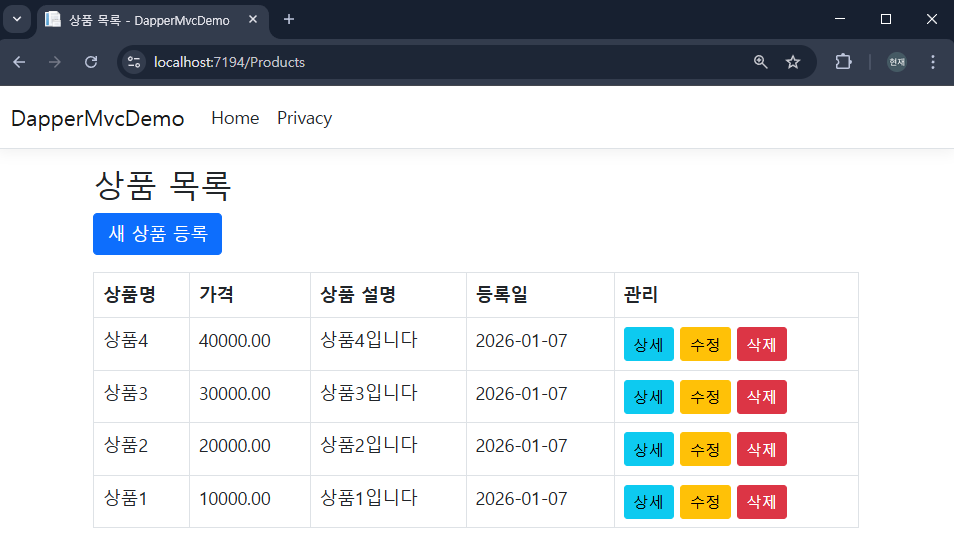Go to Home in navbar

pos(235,118)
